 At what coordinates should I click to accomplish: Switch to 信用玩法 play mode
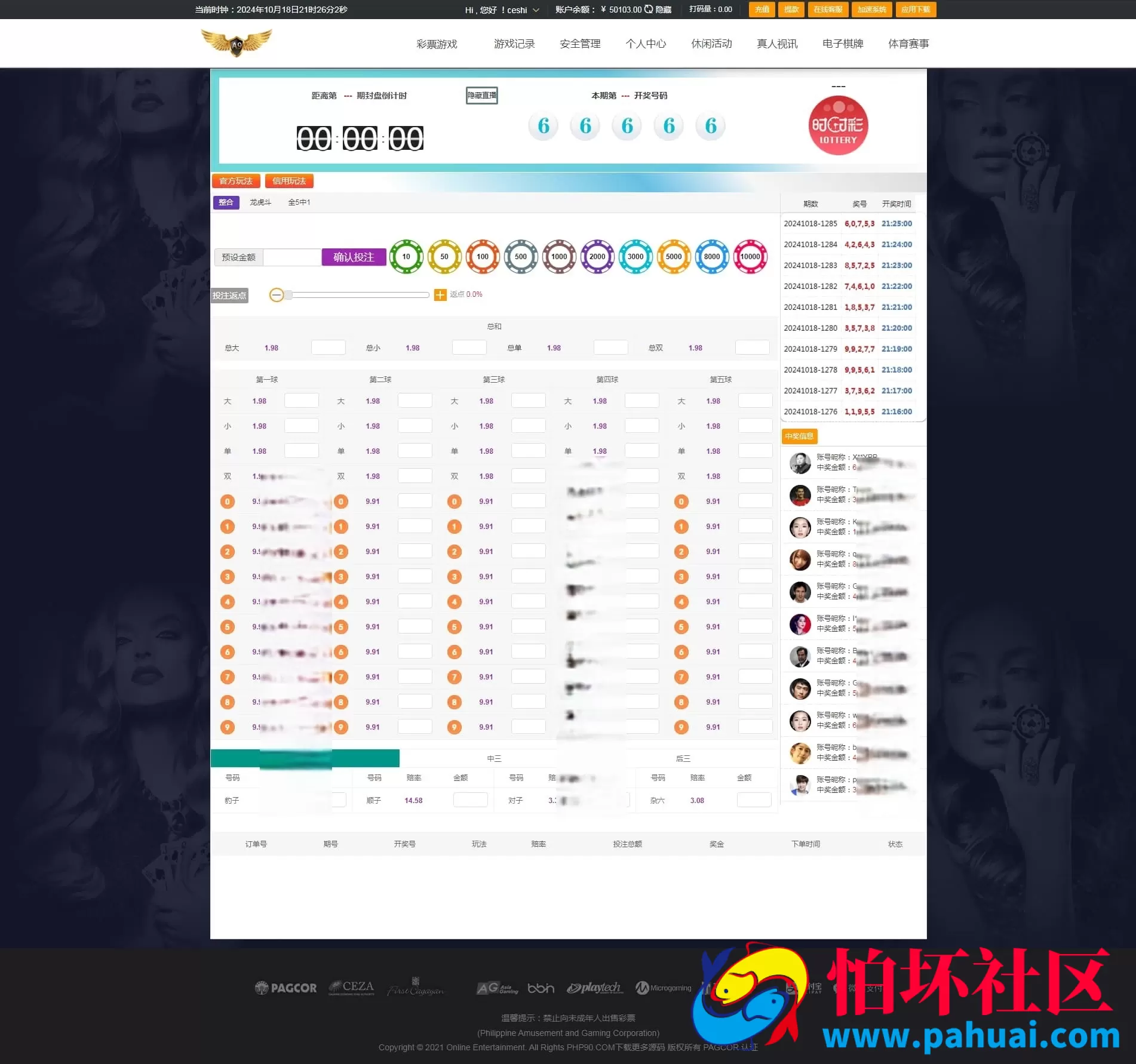pyautogui.click(x=290, y=180)
